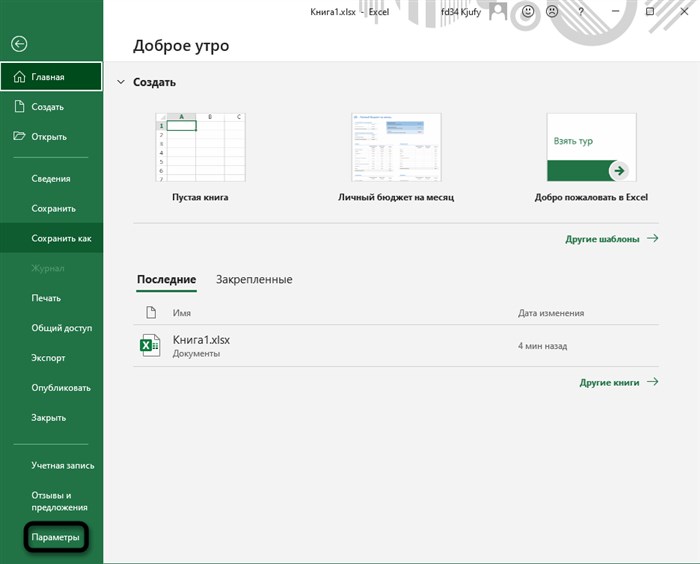Click the green arrow on Взять тур
Screen dimensions: 700x564
tap(619, 171)
